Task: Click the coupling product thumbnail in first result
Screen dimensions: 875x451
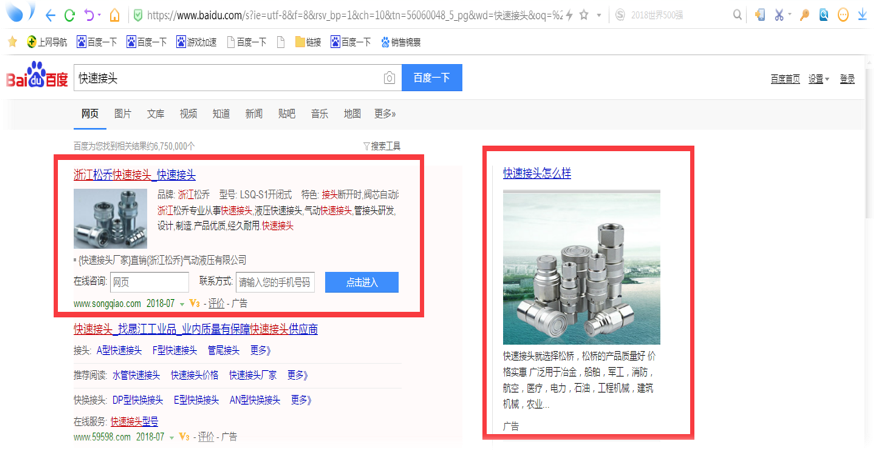Action: pyautogui.click(x=110, y=219)
